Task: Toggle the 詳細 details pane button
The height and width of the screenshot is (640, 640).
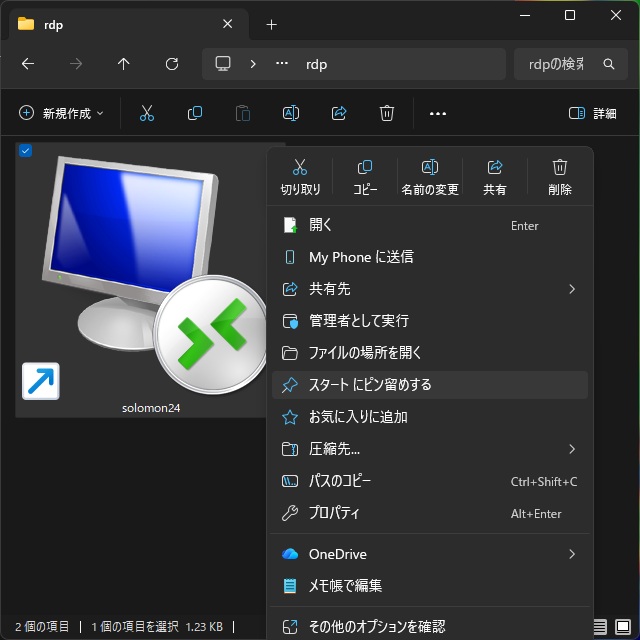Action: coord(592,113)
